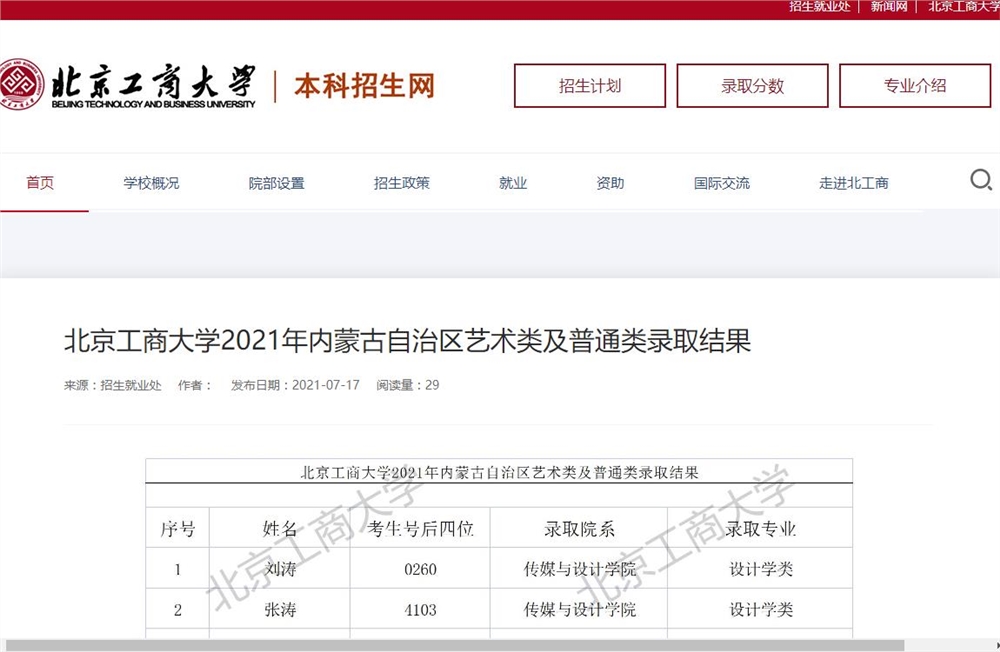1000x652 pixels.
Task: Click the horizontal scrollbar thumb
Action: [455, 646]
